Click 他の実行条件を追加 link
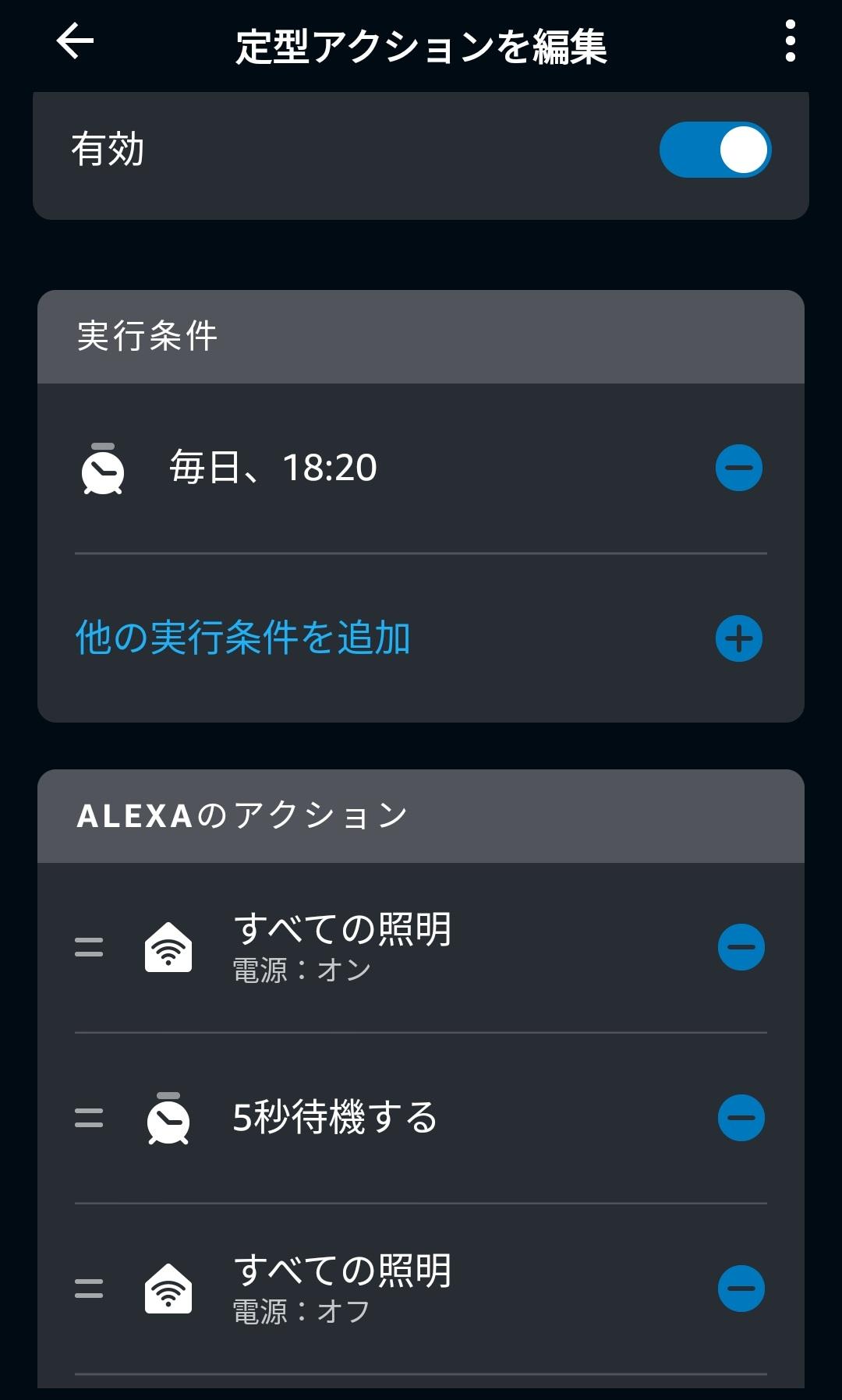The width and height of the screenshot is (842, 1400). pos(243,638)
